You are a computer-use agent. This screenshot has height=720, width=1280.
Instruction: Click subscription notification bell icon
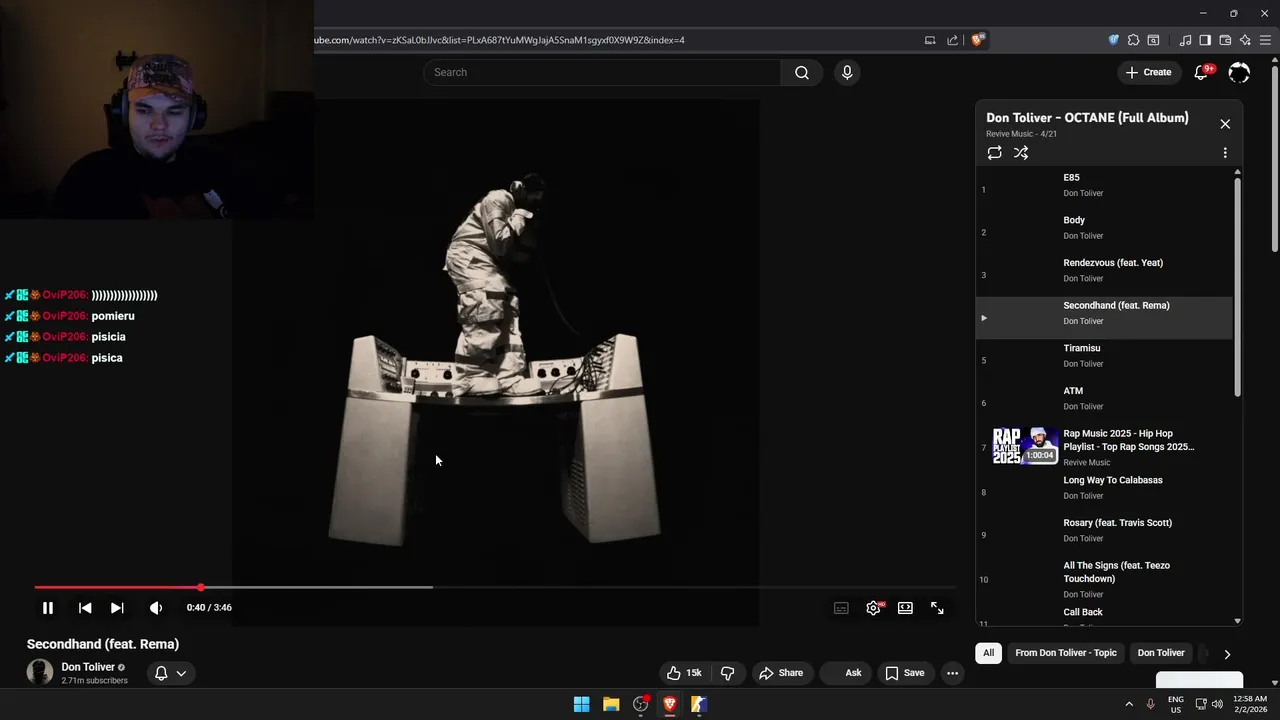(x=161, y=673)
